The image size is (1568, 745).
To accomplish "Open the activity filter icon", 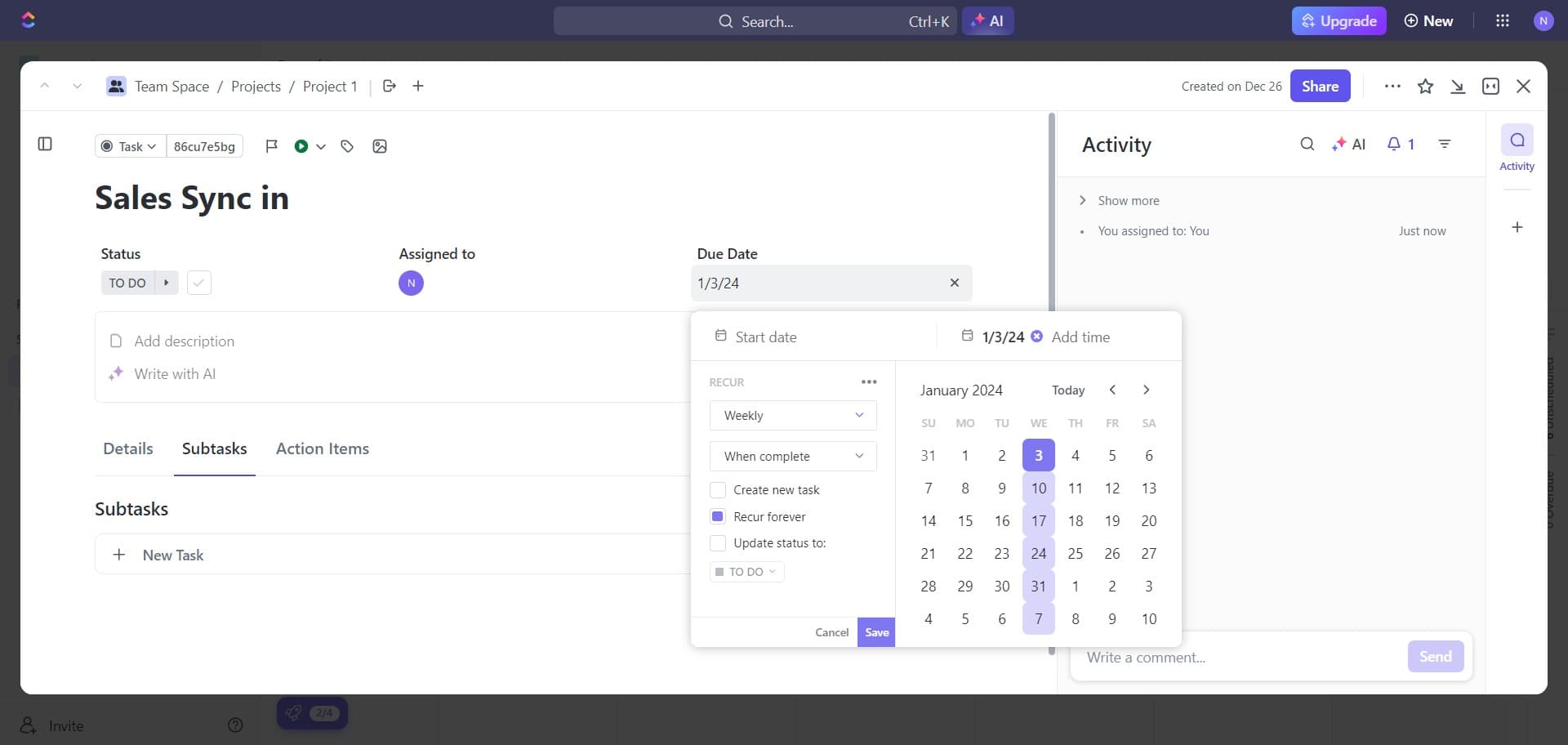I will [x=1444, y=145].
